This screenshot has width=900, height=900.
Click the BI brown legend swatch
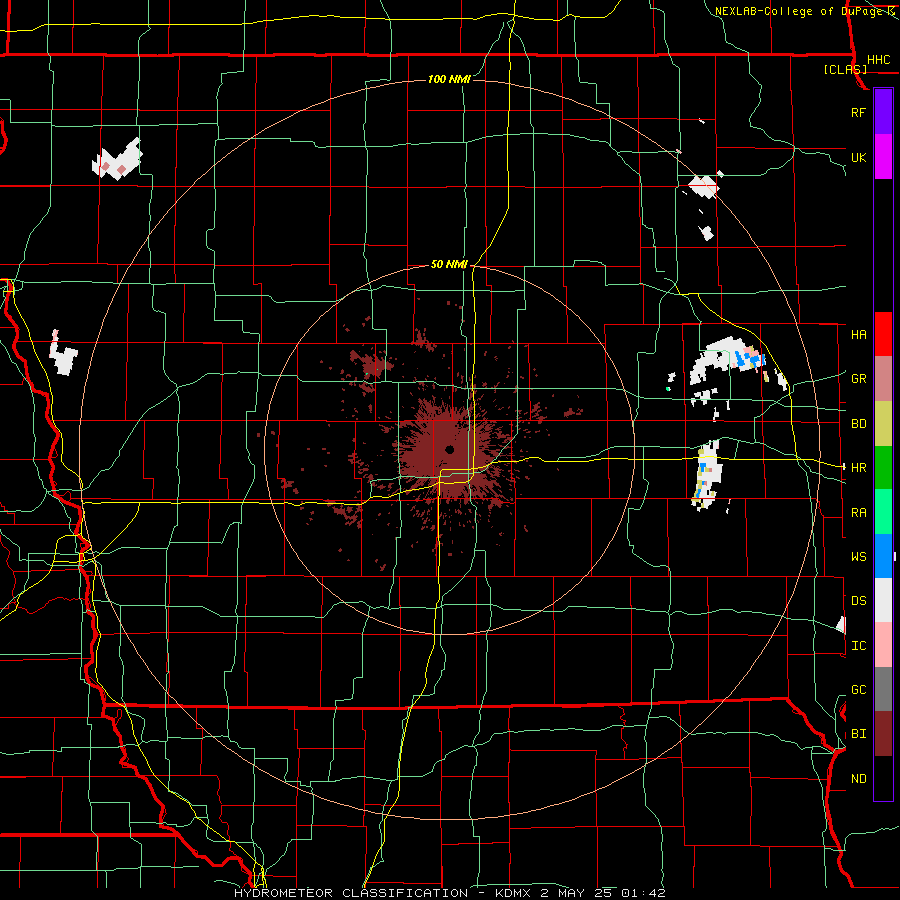883,734
